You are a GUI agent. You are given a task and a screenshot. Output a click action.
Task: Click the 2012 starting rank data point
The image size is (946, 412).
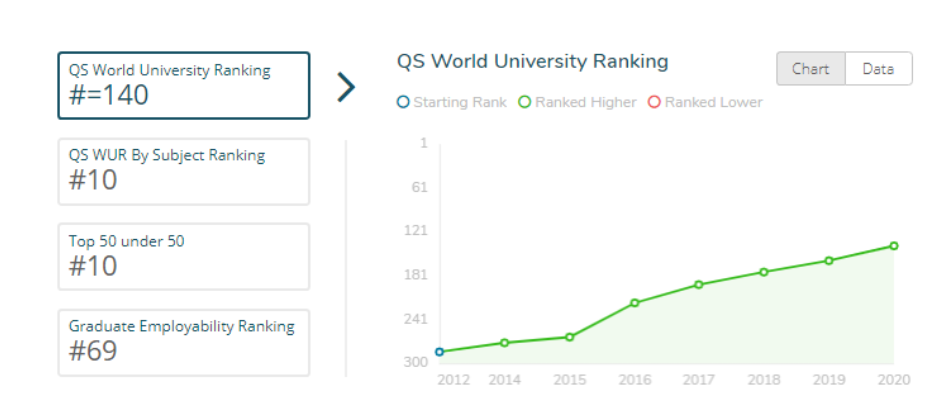pyautogui.click(x=439, y=351)
